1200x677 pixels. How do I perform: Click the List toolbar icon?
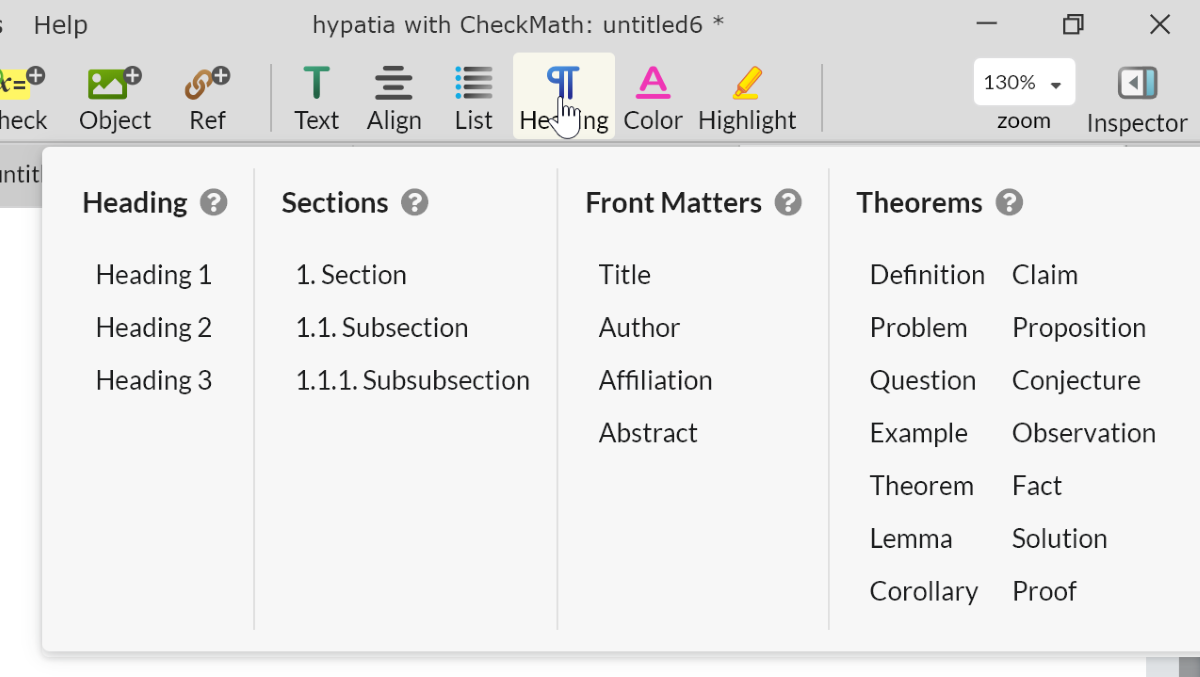473,84
